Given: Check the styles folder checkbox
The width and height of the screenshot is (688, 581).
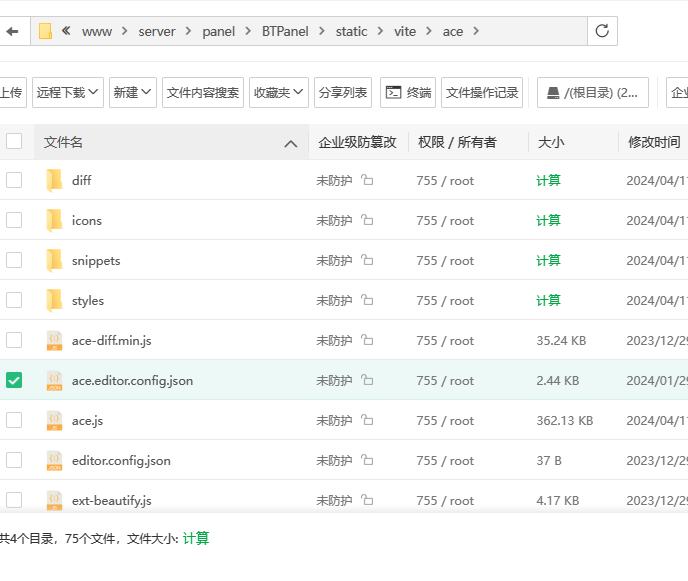Looking at the screenshot, I should coord(14,300).
